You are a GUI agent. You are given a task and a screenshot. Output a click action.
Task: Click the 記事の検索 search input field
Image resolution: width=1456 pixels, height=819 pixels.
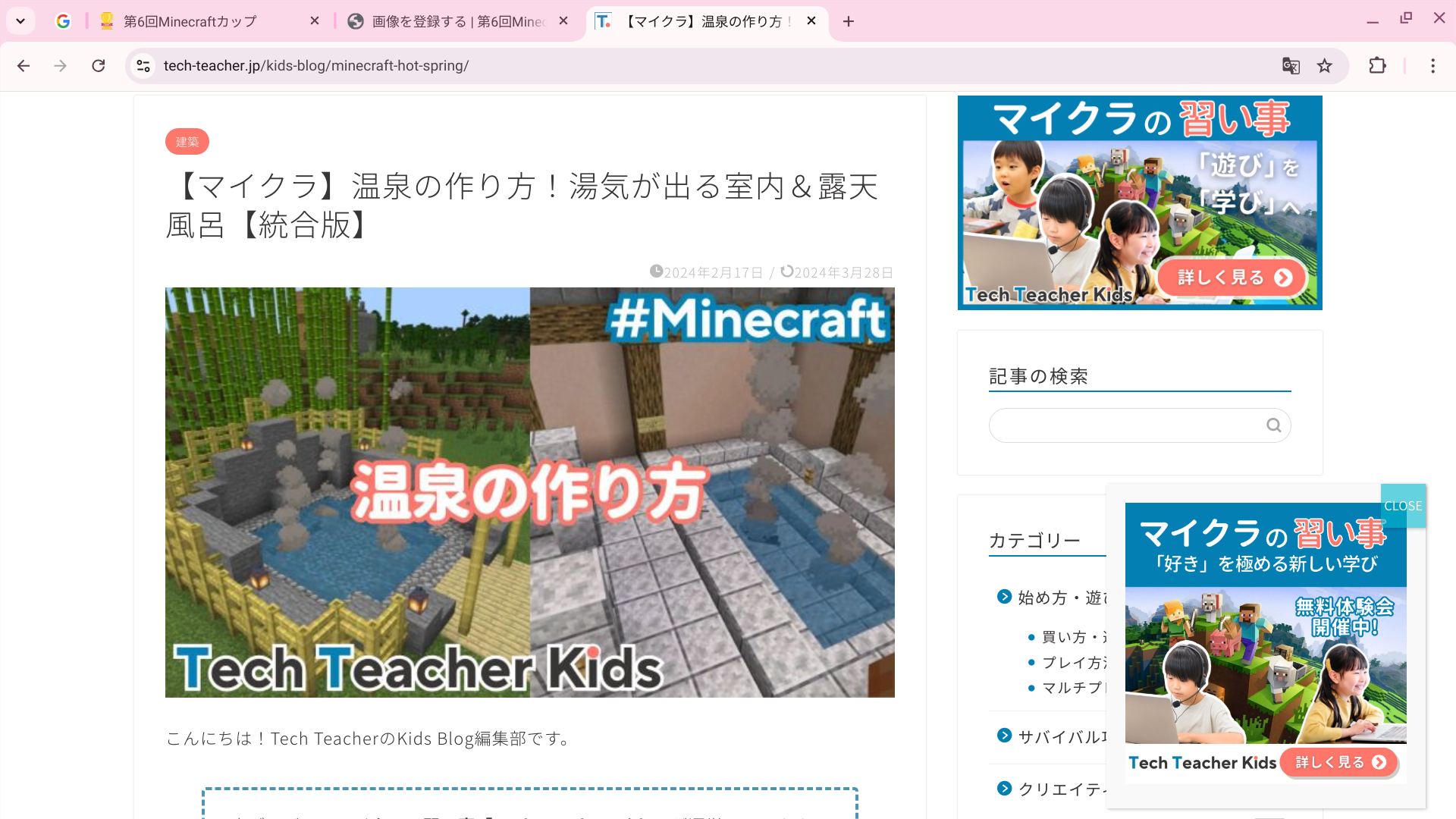point(1140,425)
